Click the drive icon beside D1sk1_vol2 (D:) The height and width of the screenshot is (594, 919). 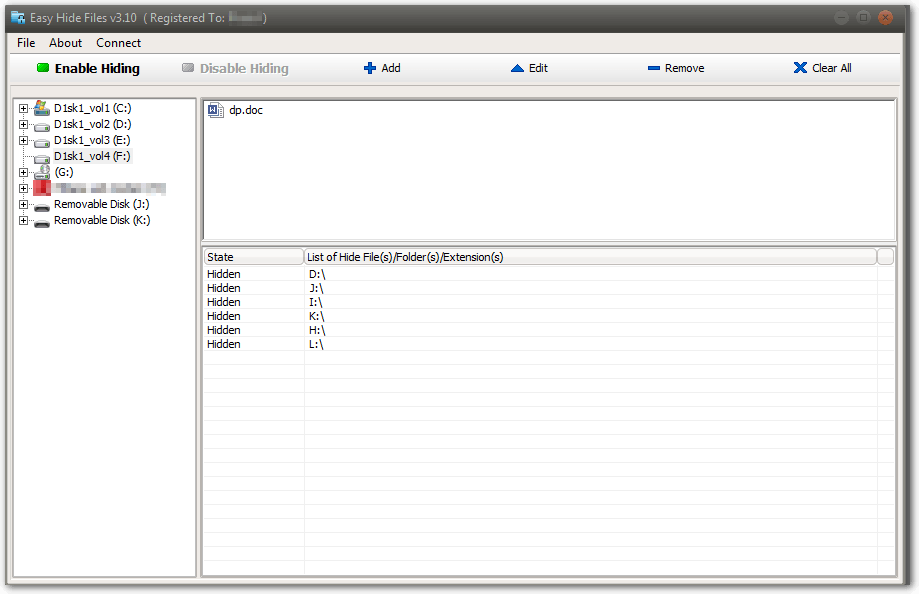tap(40, 123)
